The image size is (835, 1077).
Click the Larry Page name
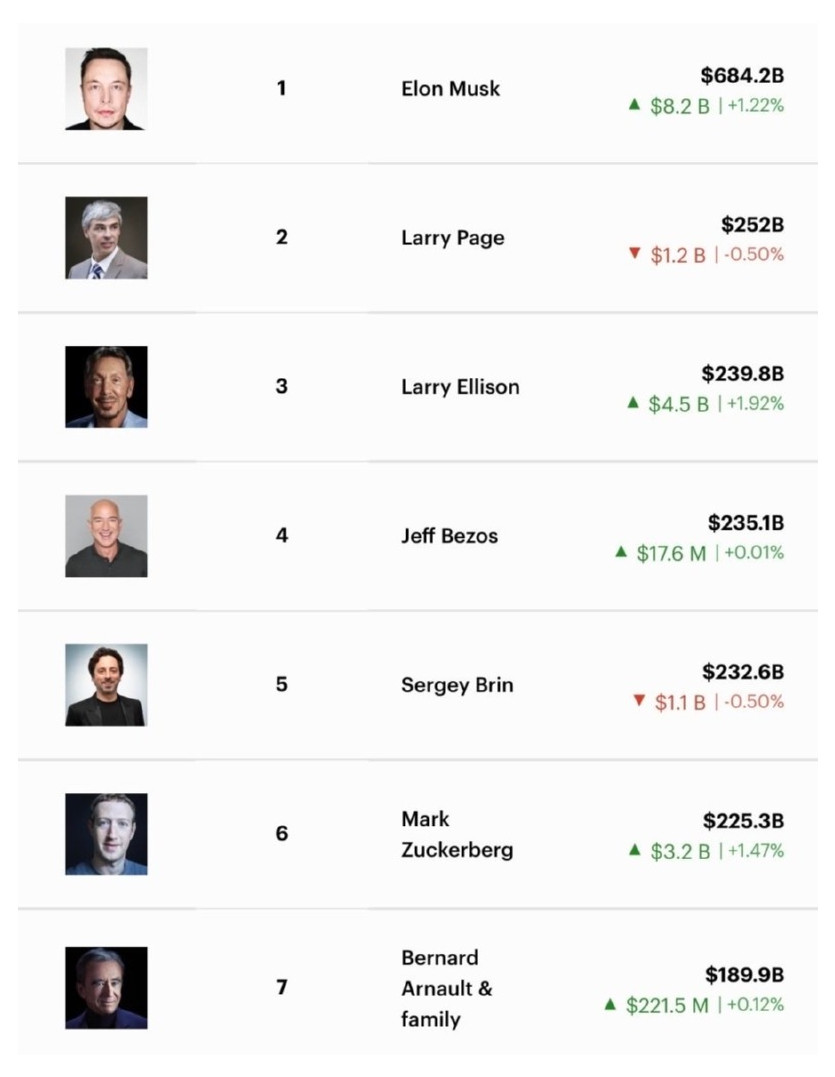point(452,238)
